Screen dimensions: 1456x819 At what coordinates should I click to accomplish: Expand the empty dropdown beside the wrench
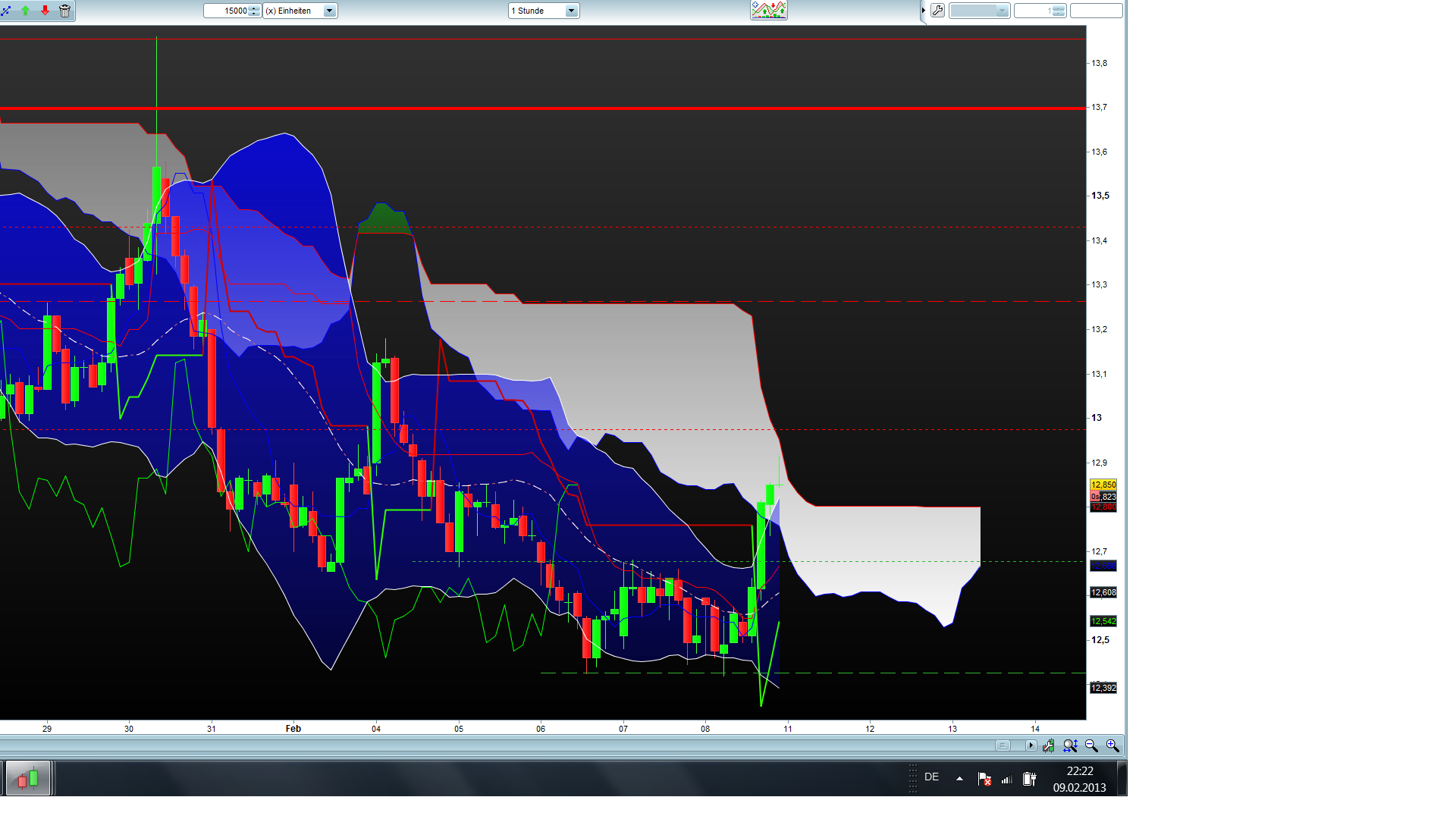point(1002,11)
